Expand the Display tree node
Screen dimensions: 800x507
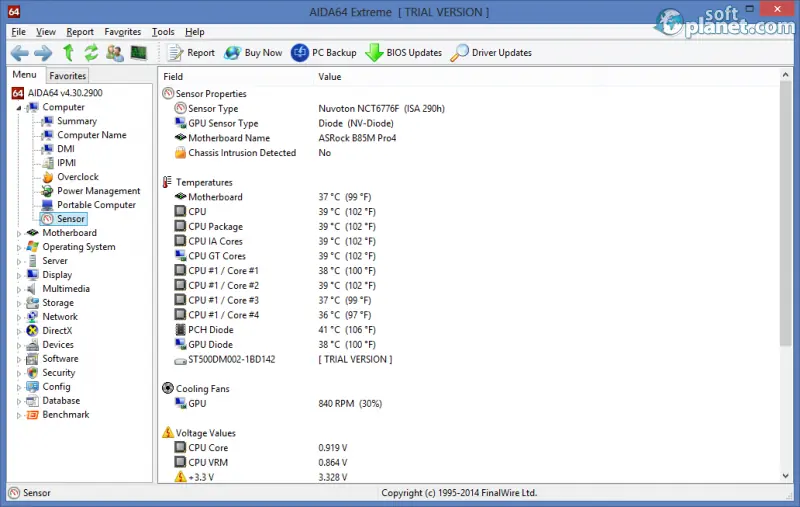click(x=19, y=275)
